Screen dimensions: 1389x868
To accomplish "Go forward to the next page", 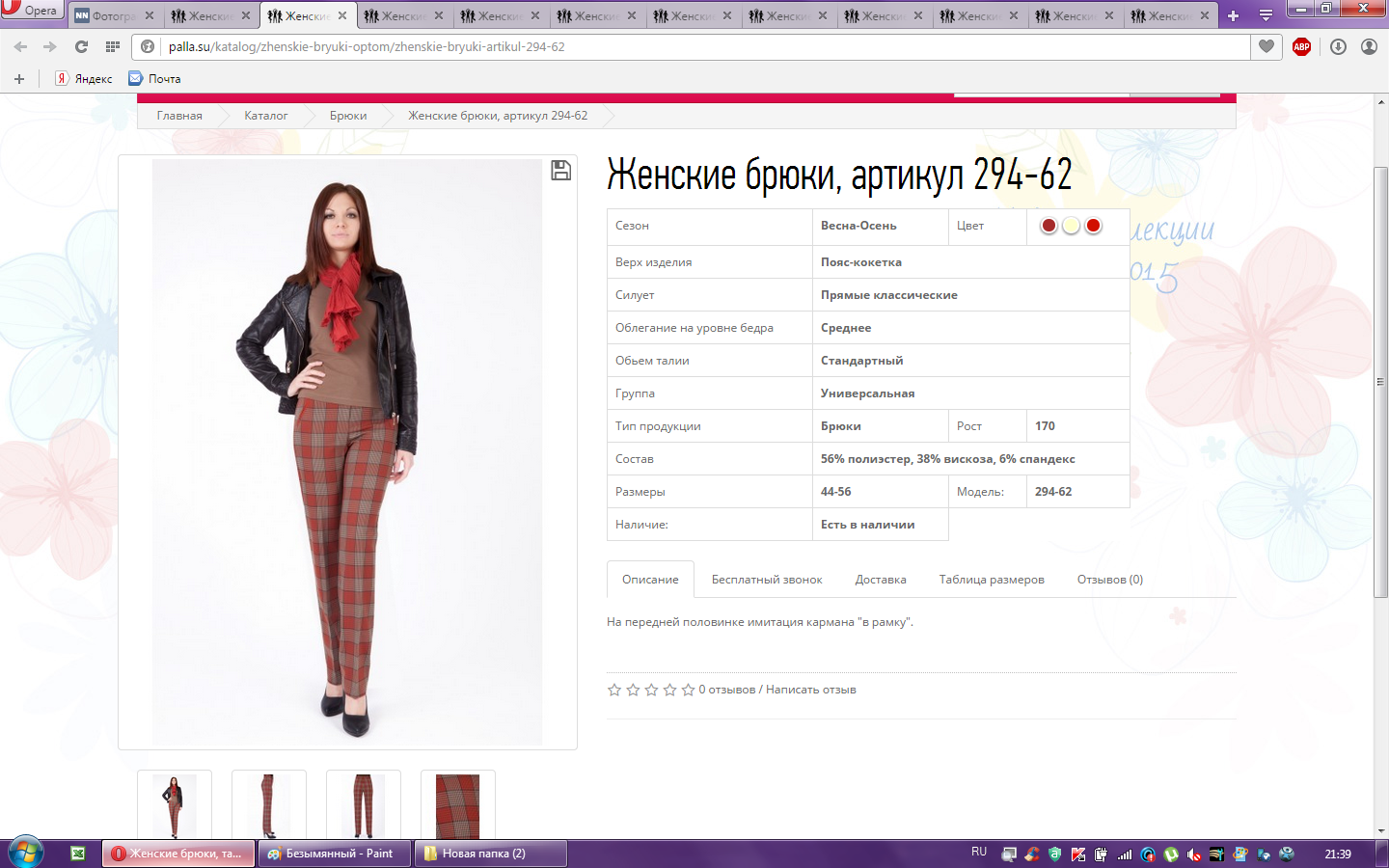I will pyautogui.click(x=50, y=46).
